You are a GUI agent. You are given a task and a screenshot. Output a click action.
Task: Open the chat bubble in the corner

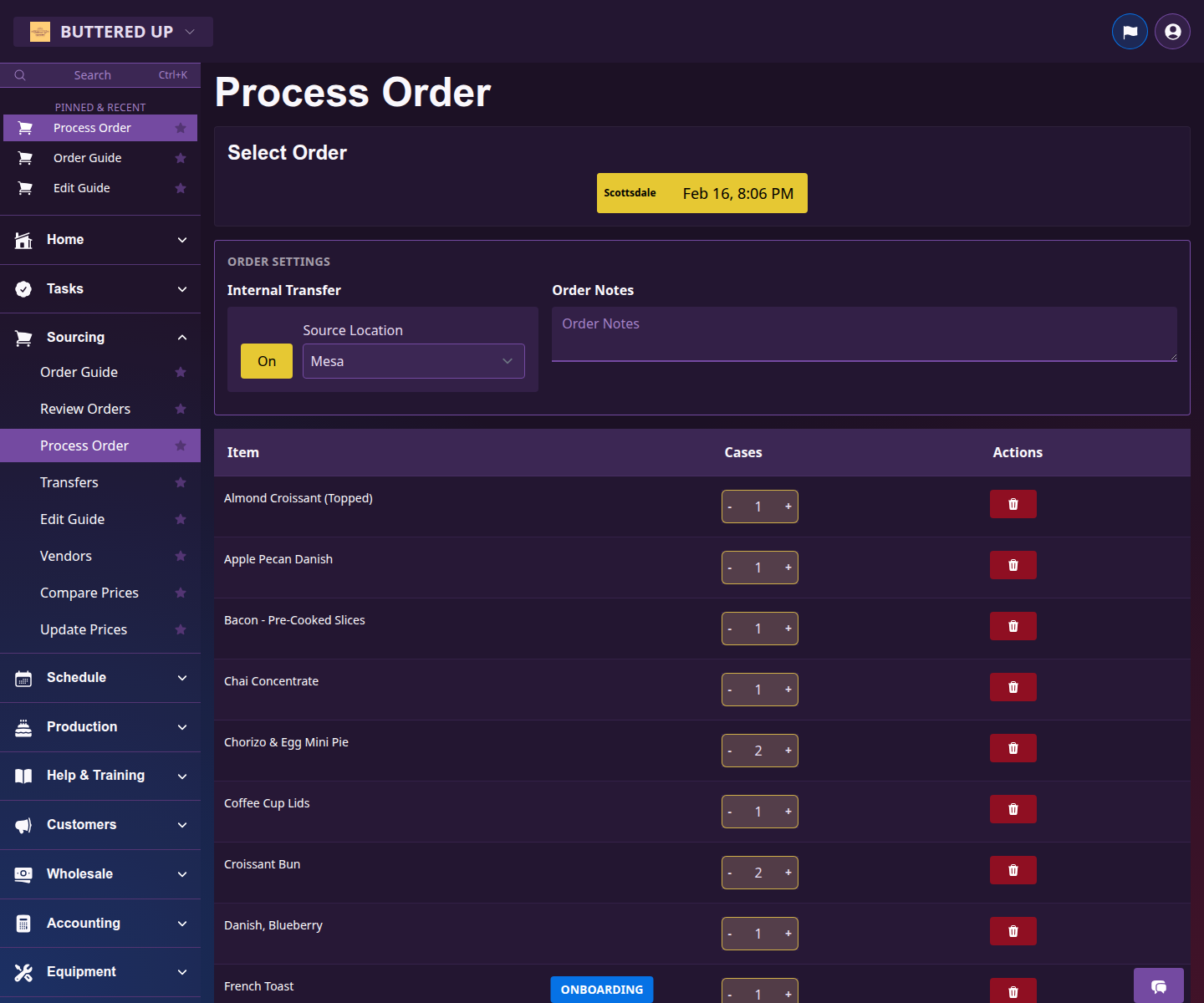click(1159, 986)
